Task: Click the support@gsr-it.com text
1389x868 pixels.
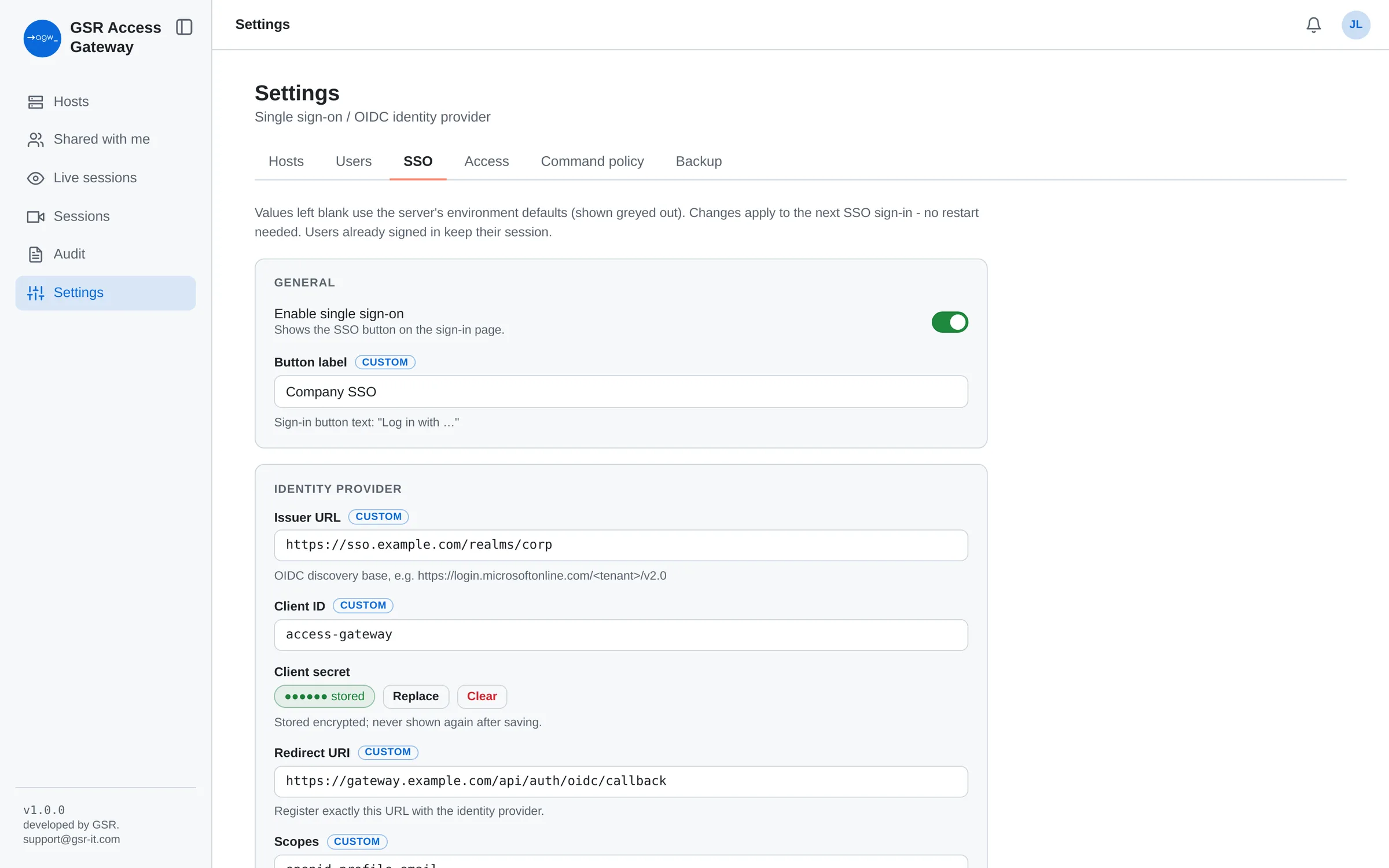Action: (x=72, y=840)
